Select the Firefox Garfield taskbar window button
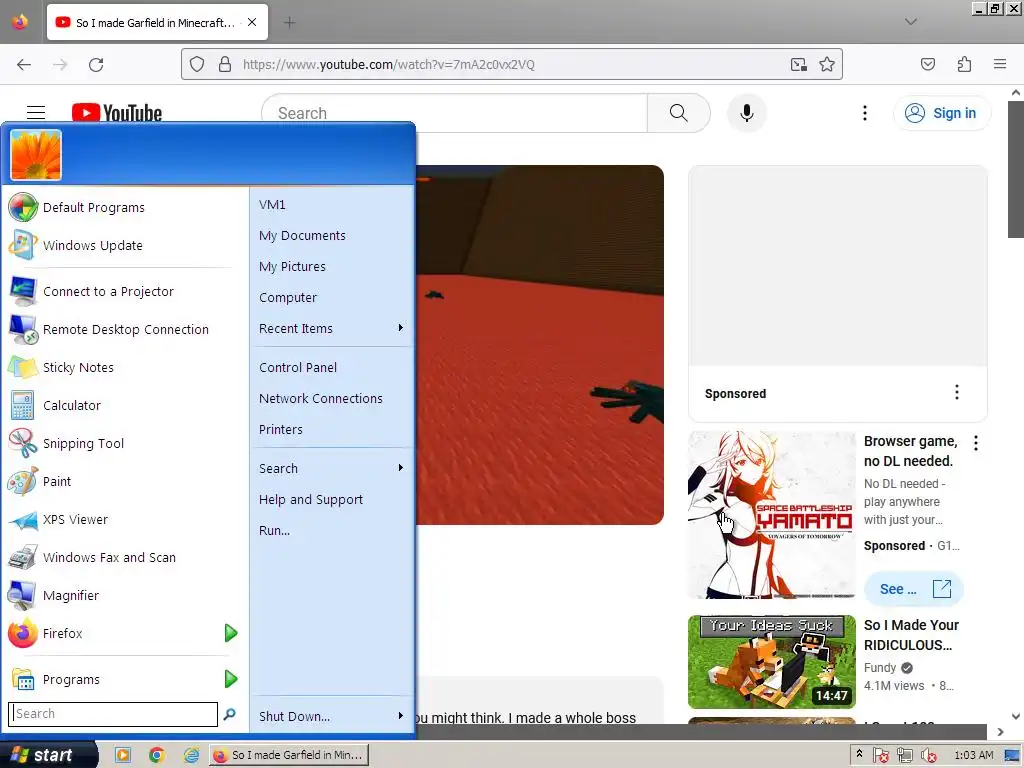1024x768 pixels. point(289,755)
